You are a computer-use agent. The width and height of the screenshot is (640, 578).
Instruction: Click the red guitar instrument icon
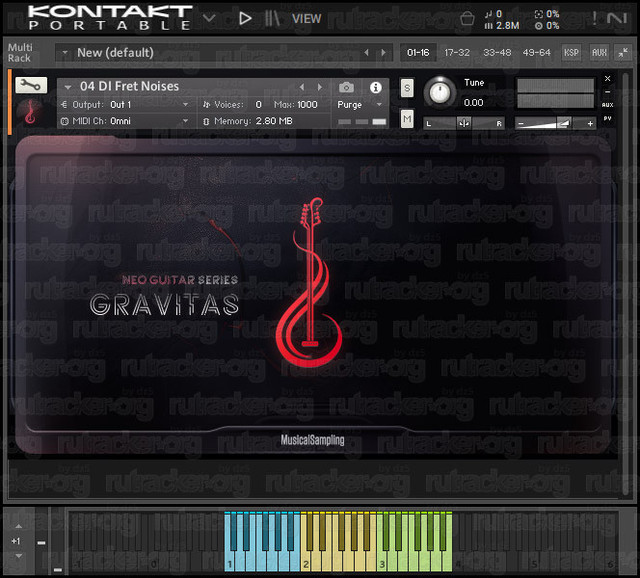click(30, 111)
